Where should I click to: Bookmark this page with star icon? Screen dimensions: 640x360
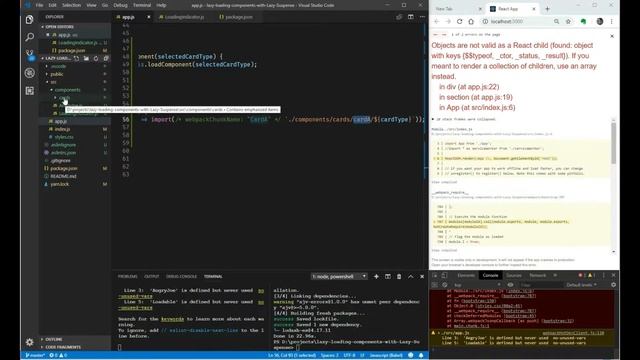[568, 21]
